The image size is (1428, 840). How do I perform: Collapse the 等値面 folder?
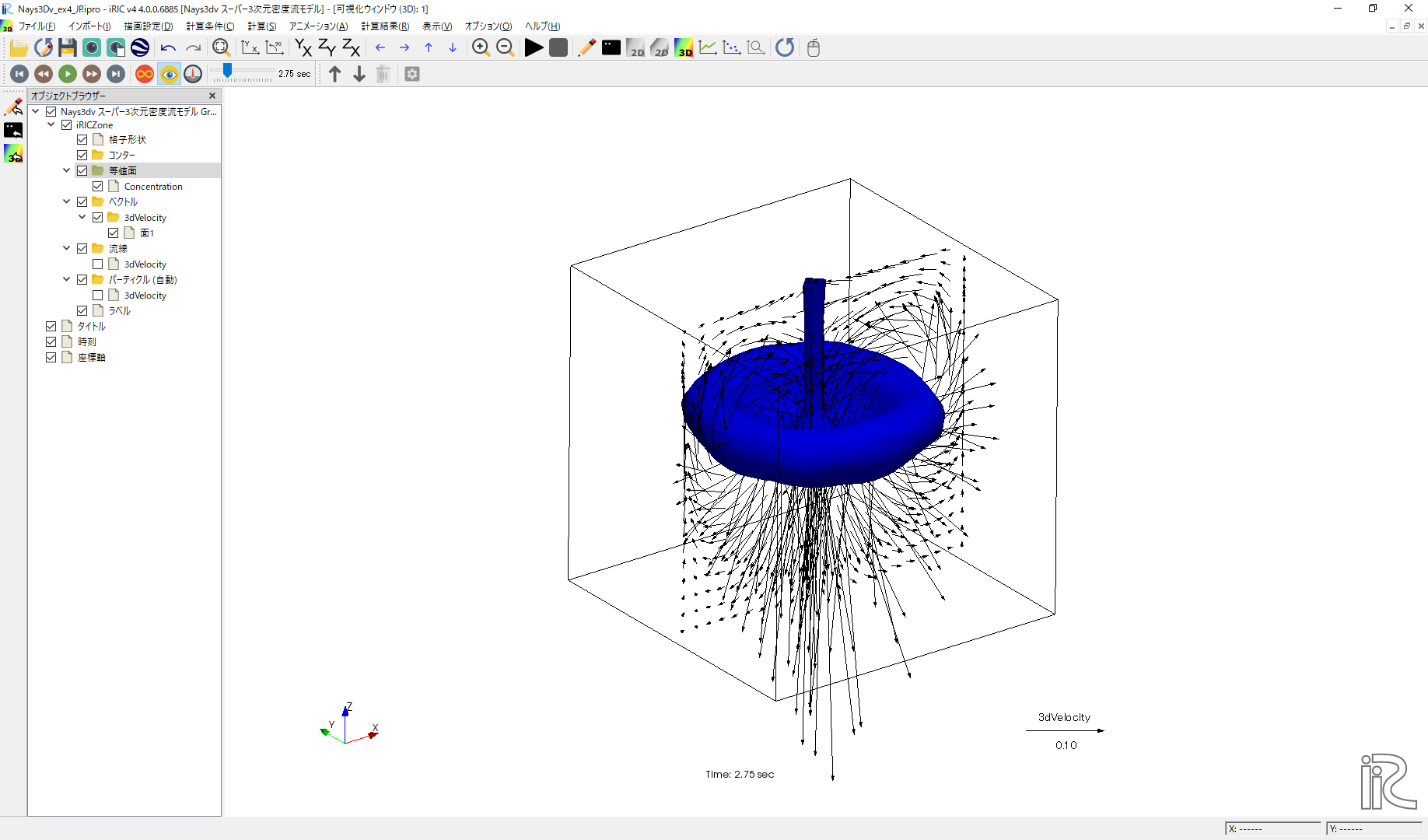click(x=67, y=170)
